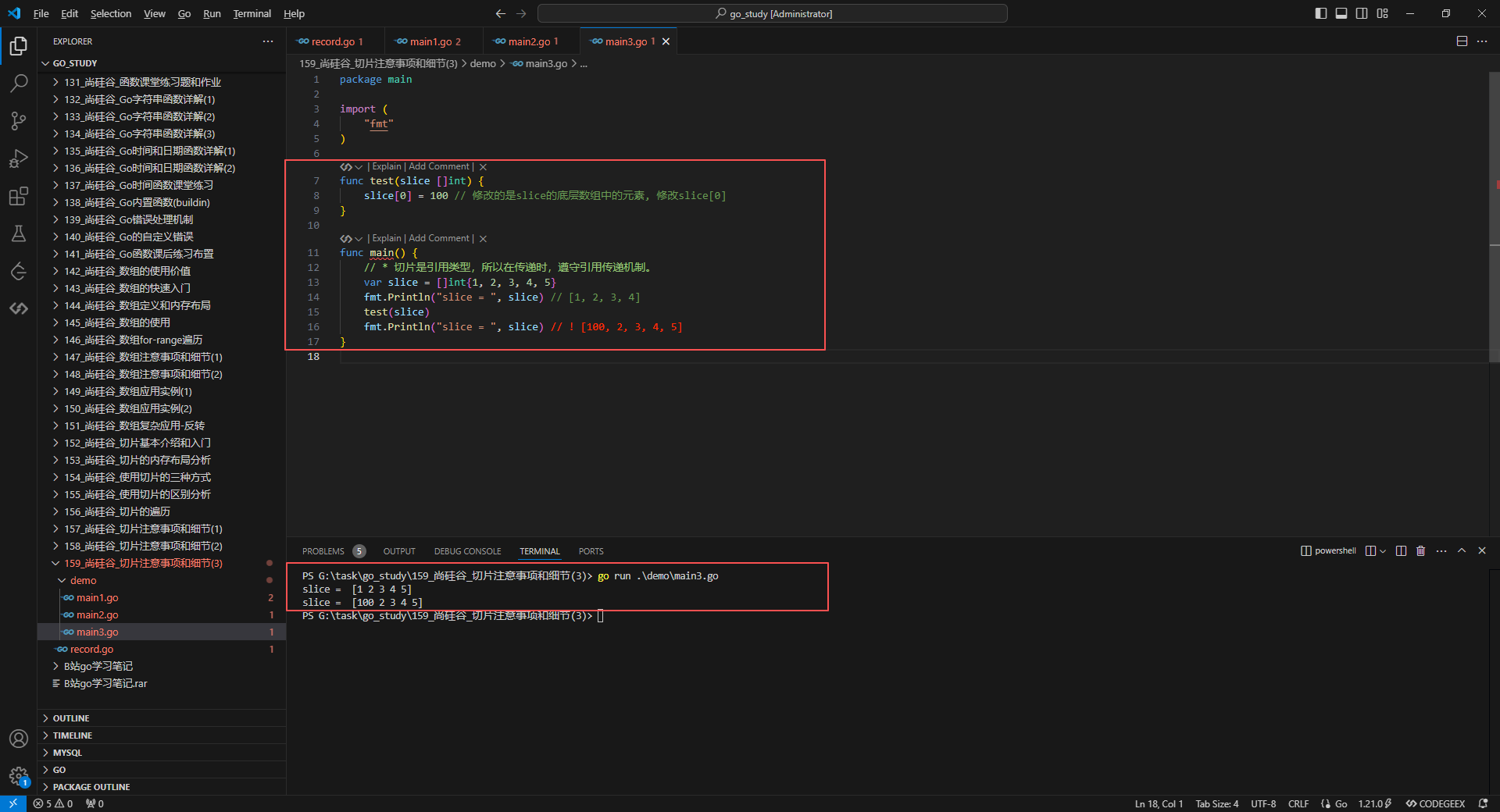Open the File menu
Viewport: 1500px width, 812px height.
41,13
